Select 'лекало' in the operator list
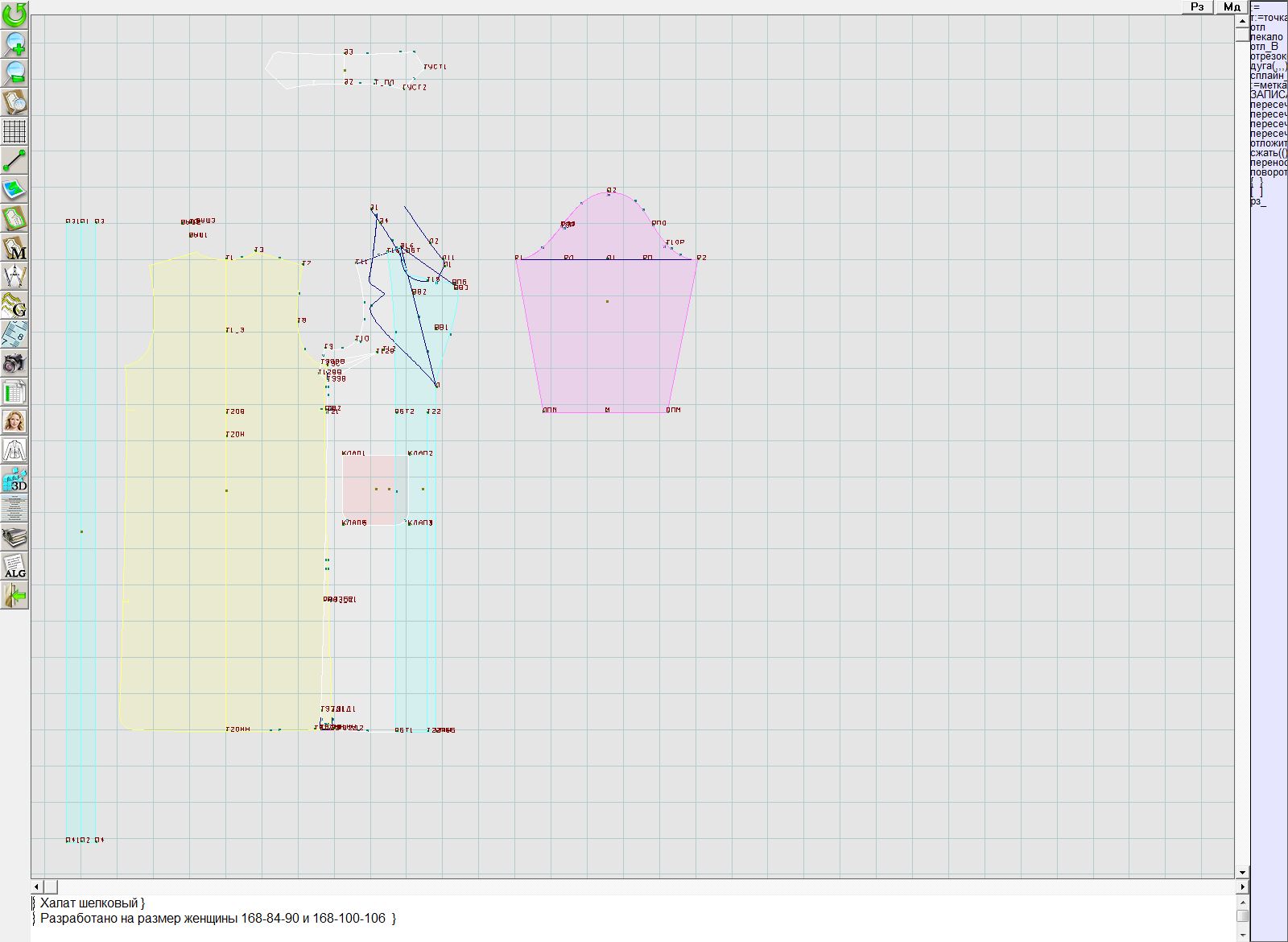The width and height of the screenshot is (1288, 942). pyautogui.click(x=1267, y=37)
